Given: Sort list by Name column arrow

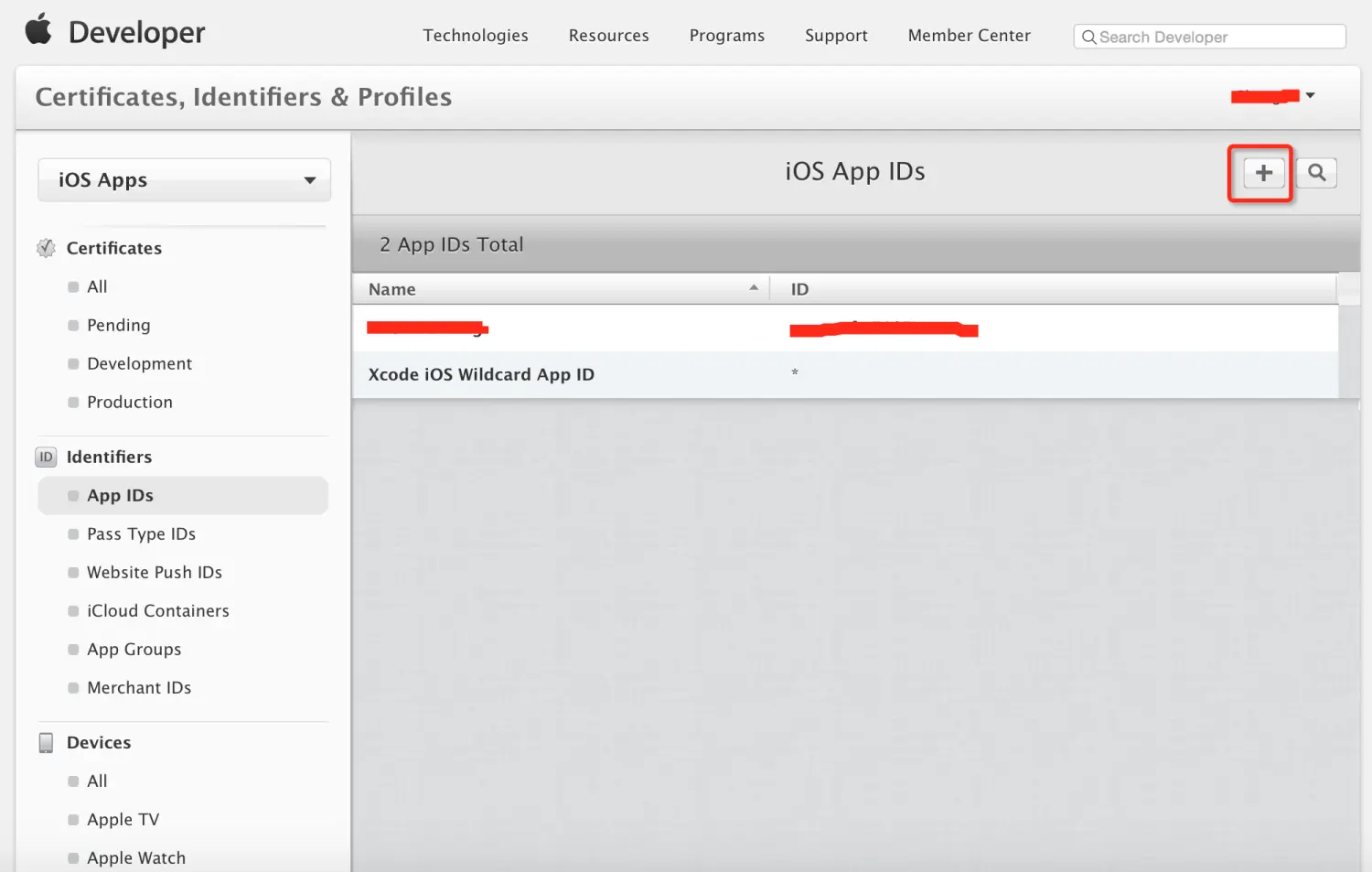Looking at the screenshot, I should [754, 287].
